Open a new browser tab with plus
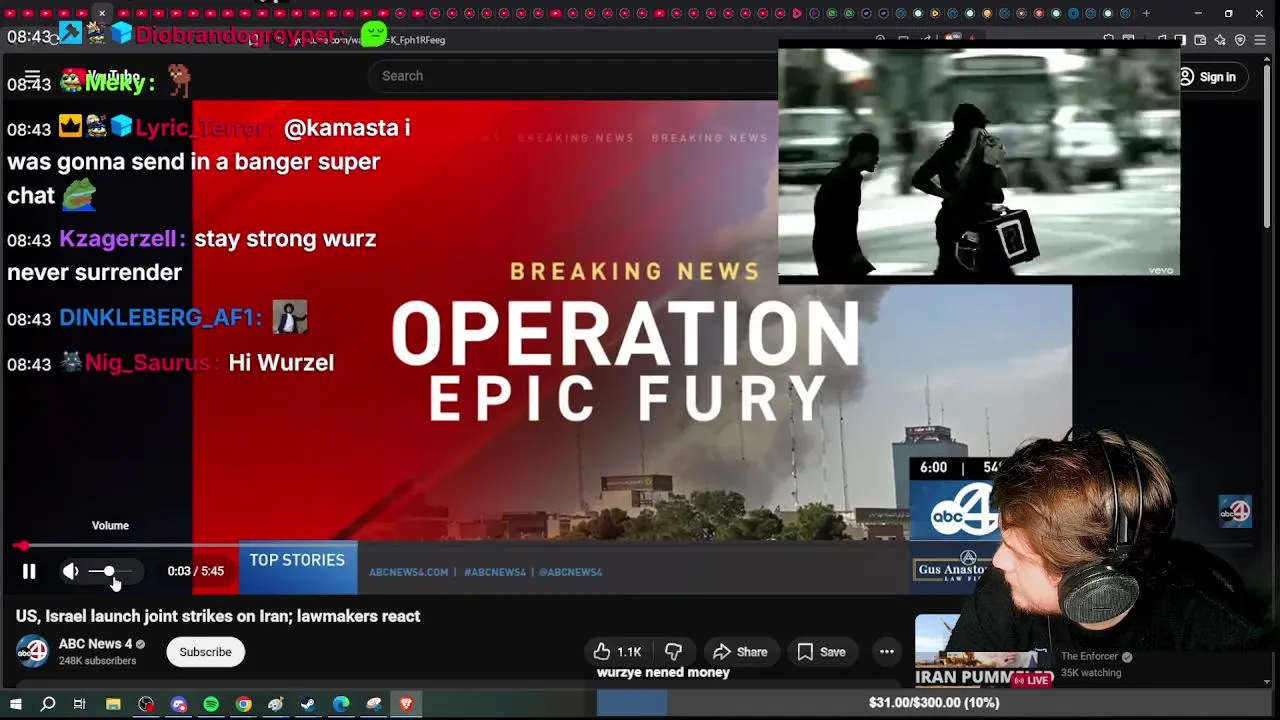Screen dimensions: 1280x720 pyautogui.click(x=1146, y=13)
